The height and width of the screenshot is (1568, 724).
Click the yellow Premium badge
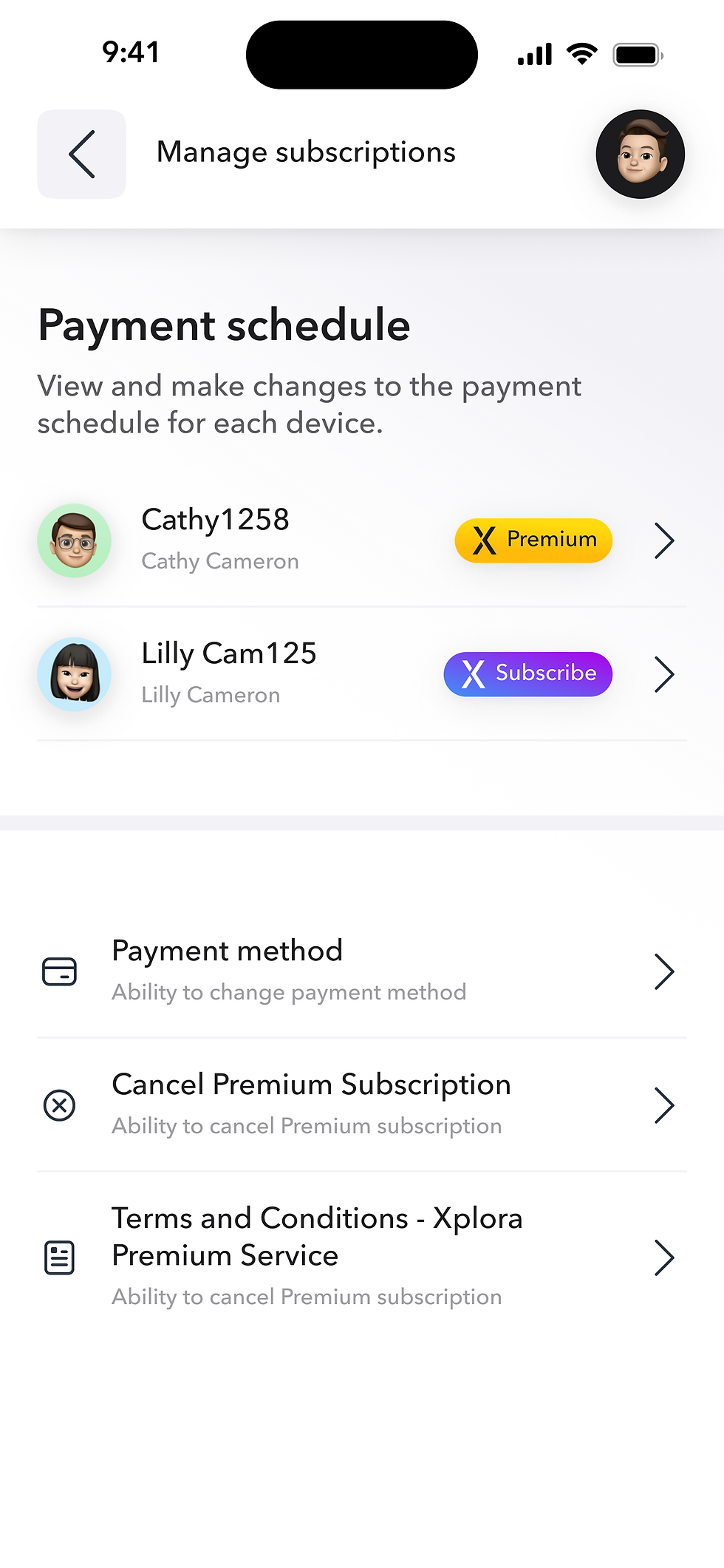[533, 540]
